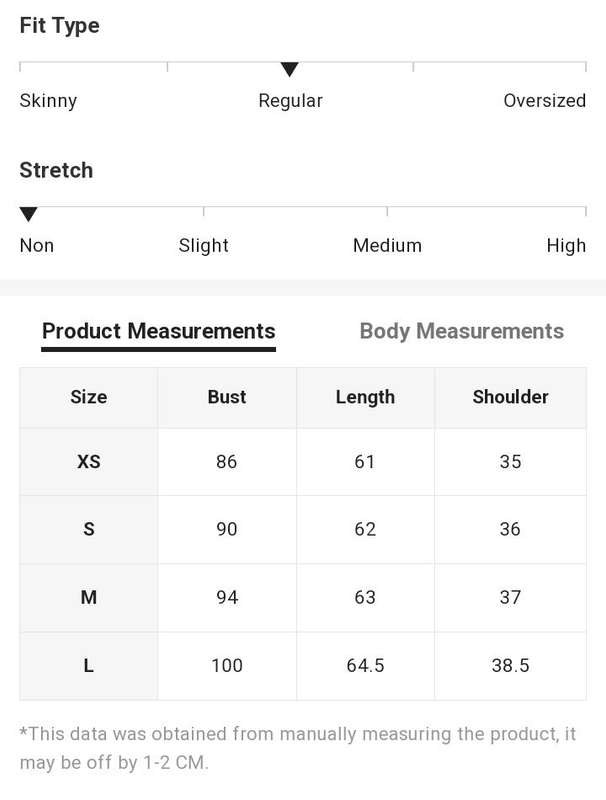
Task: Click the High stretch label
Action: [x=566, y=246]
